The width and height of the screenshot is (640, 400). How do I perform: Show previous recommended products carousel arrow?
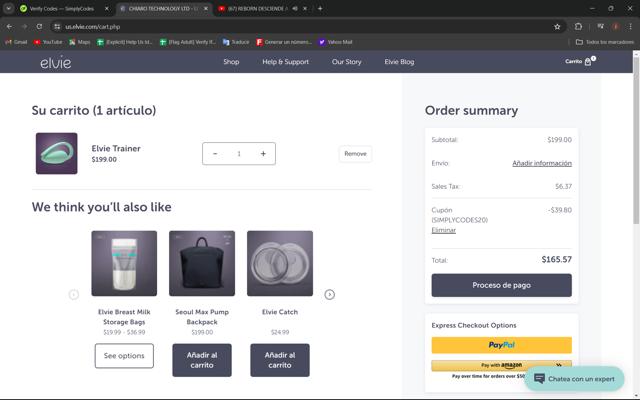(73, 294)
